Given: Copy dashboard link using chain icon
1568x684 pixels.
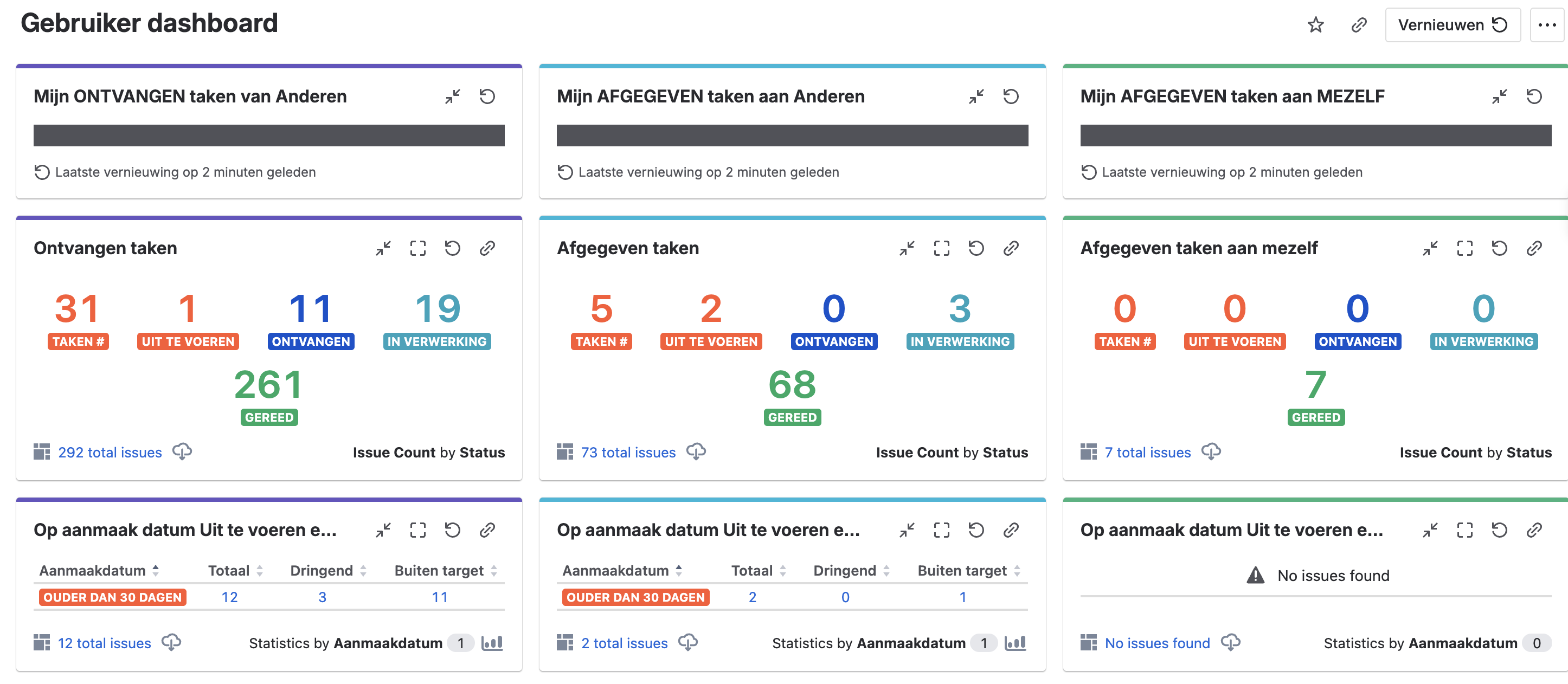Looking at the screenshot, I should click(x=1359, y=25).
